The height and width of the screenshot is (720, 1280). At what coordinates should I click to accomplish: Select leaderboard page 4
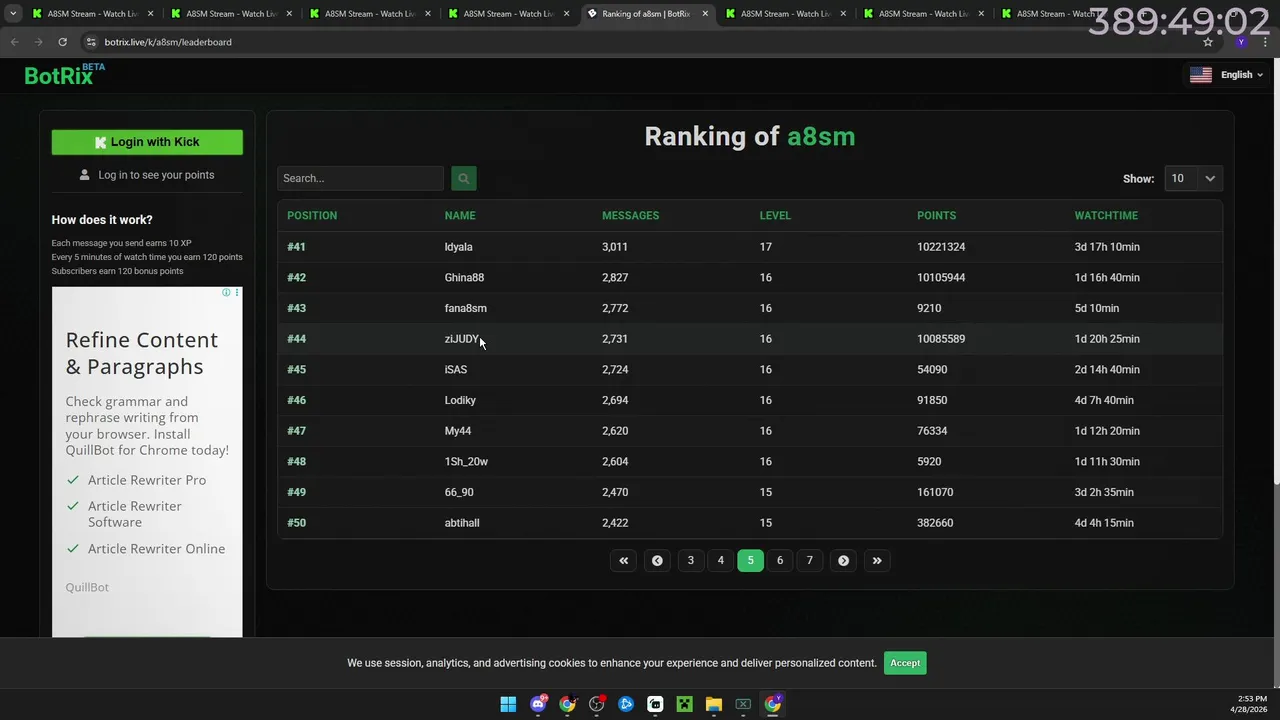[720, 561]
